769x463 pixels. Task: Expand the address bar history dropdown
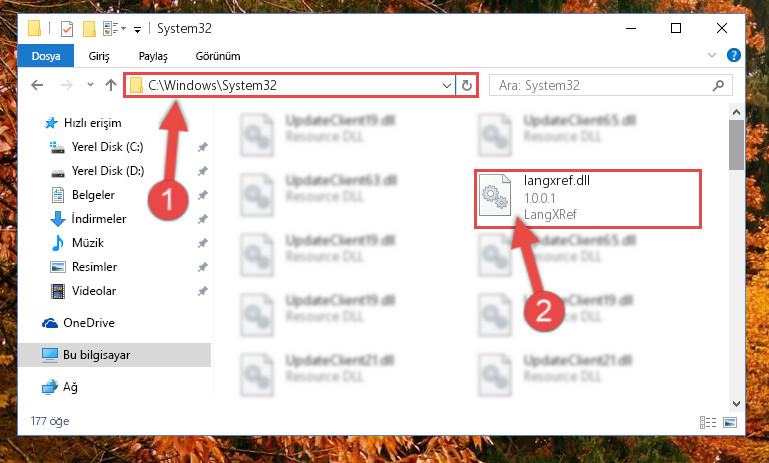[446, 86]
